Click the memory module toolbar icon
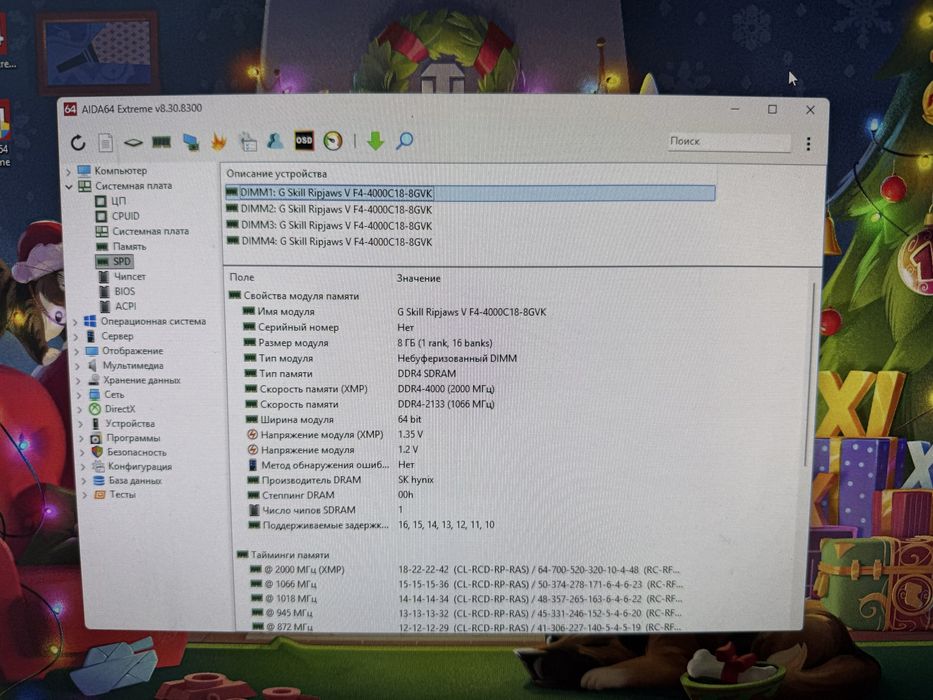 (x=161, y=142)
